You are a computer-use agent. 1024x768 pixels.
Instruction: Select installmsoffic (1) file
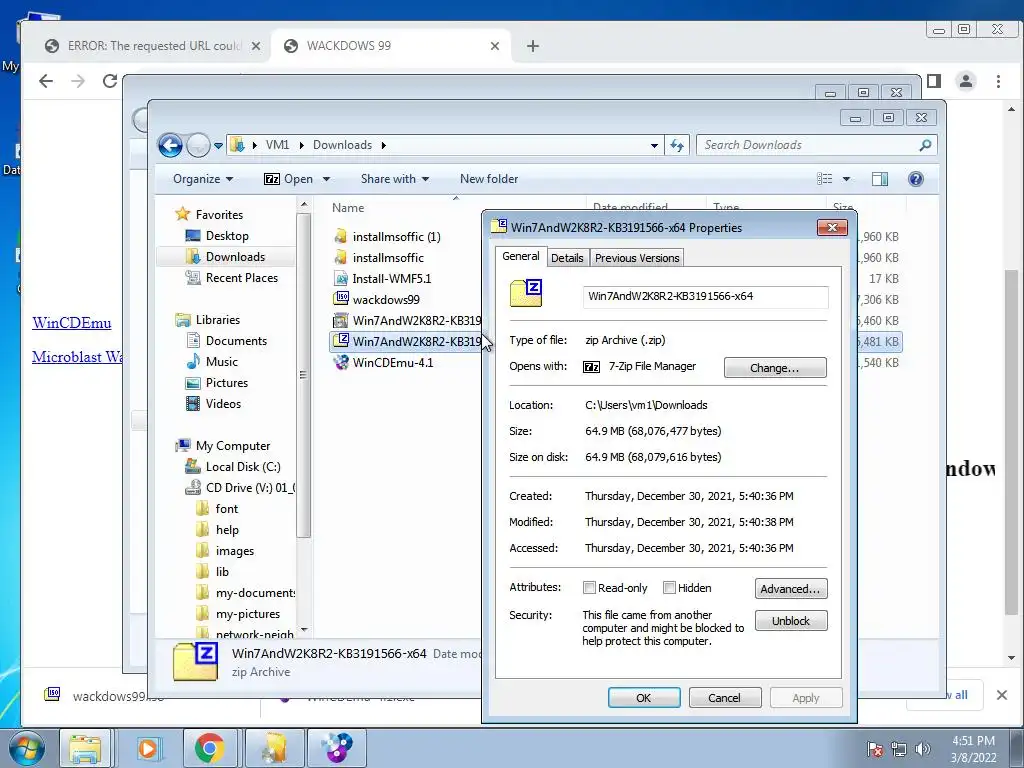point(396,236)
